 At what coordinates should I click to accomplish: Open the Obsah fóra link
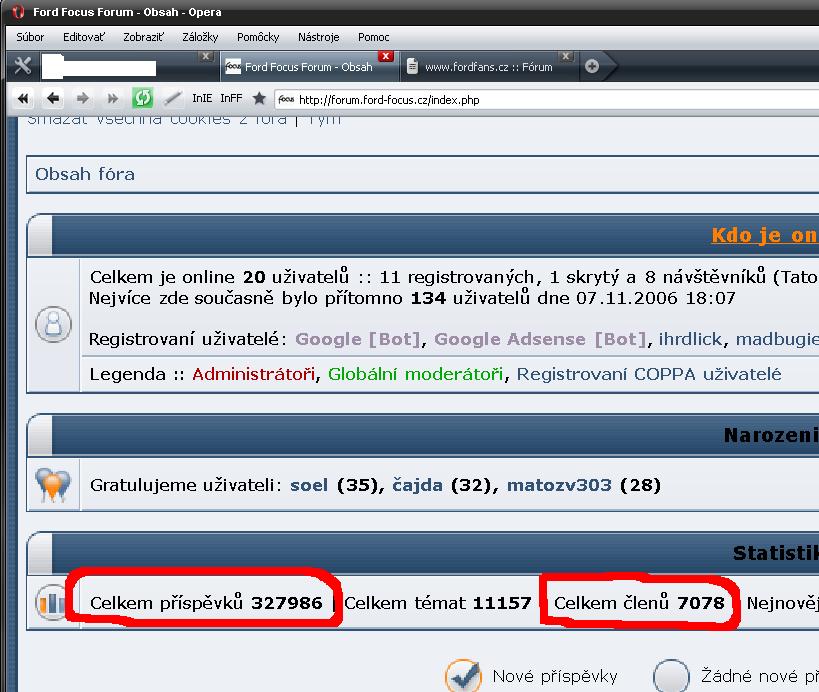coord(85,174)
